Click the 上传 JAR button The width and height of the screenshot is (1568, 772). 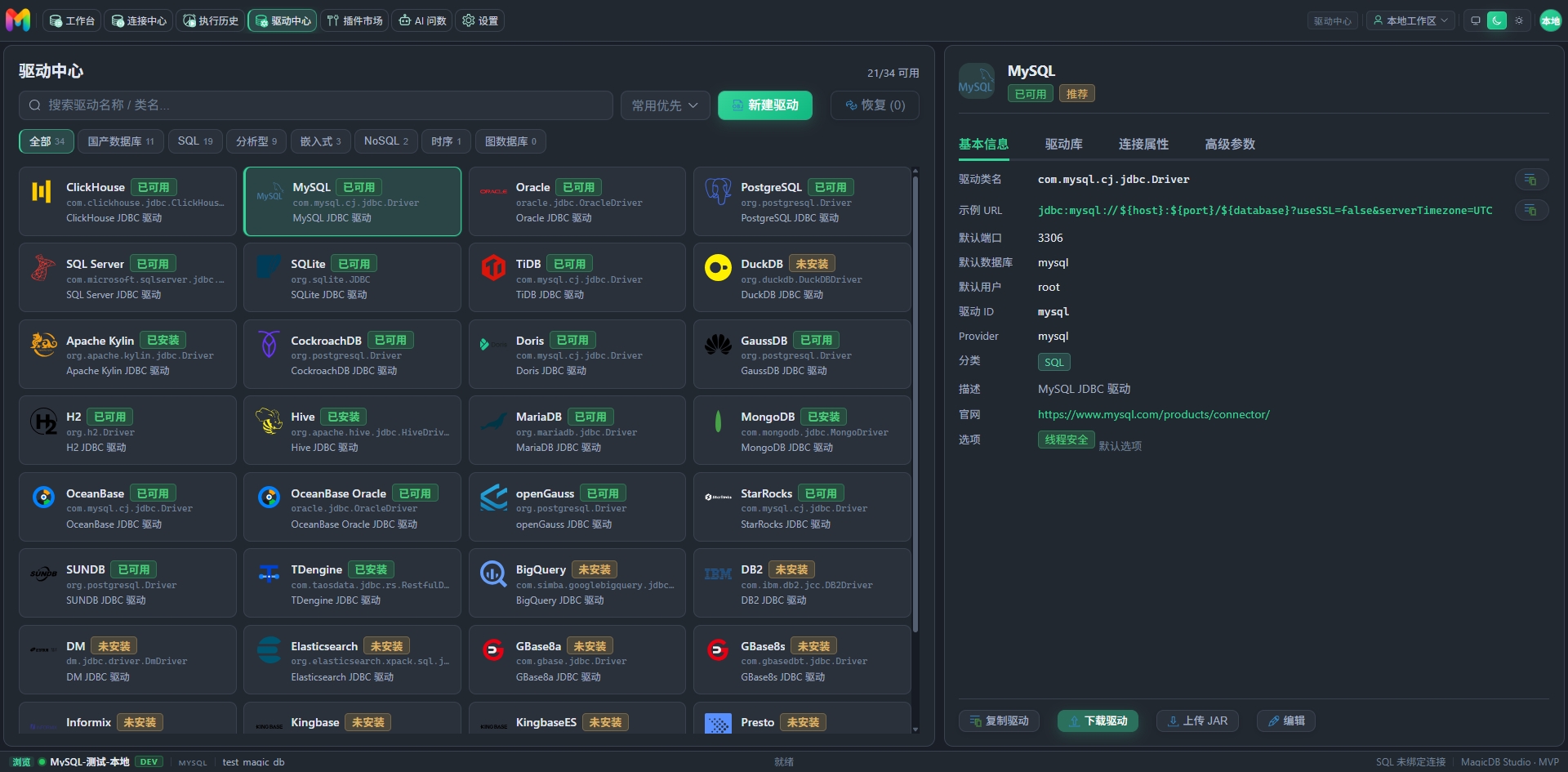pyautogui.click(x=1197, y=721)
